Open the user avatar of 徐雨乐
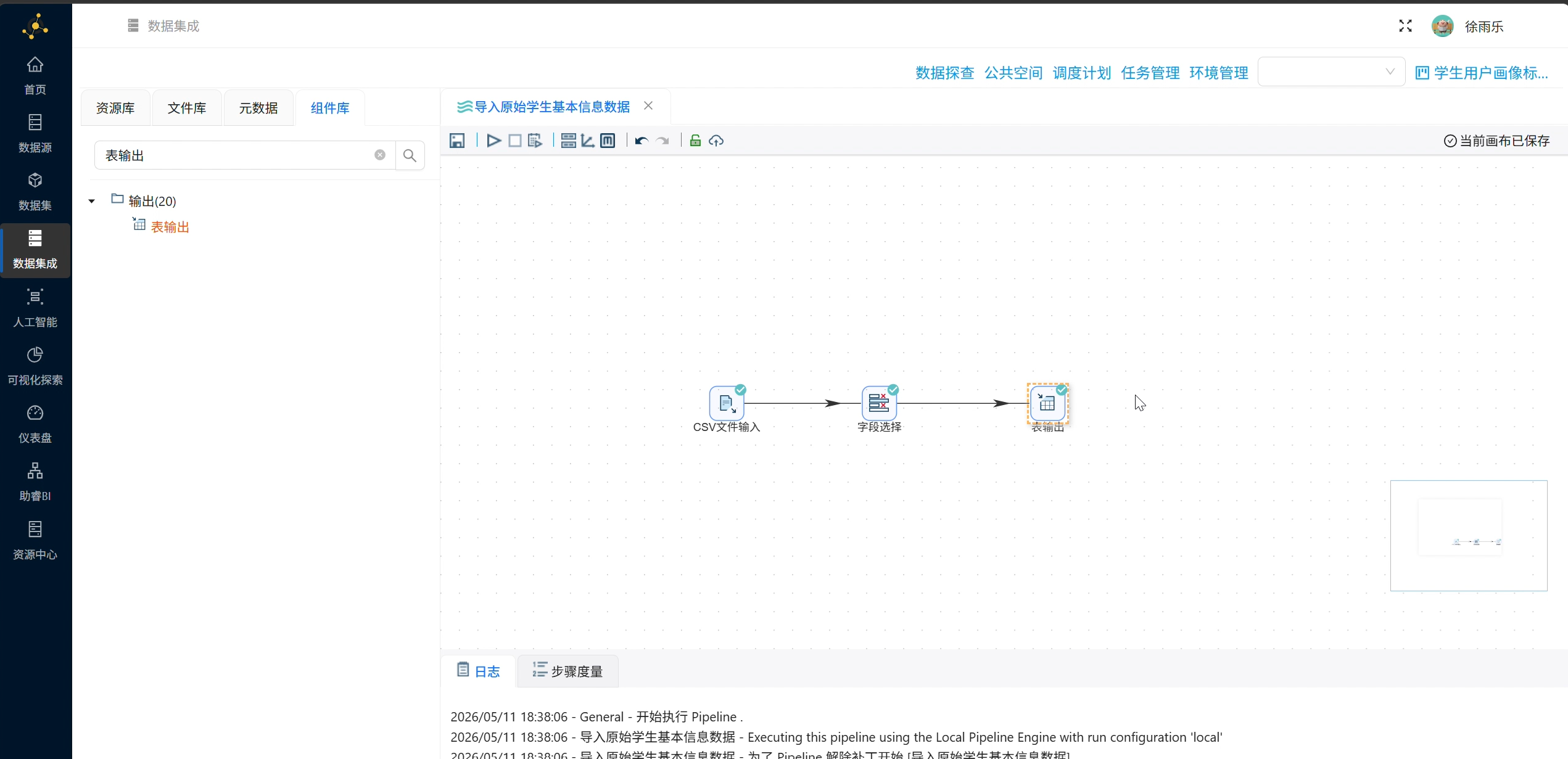This screenshot has height=759, width=1568. coord(1442,26)
